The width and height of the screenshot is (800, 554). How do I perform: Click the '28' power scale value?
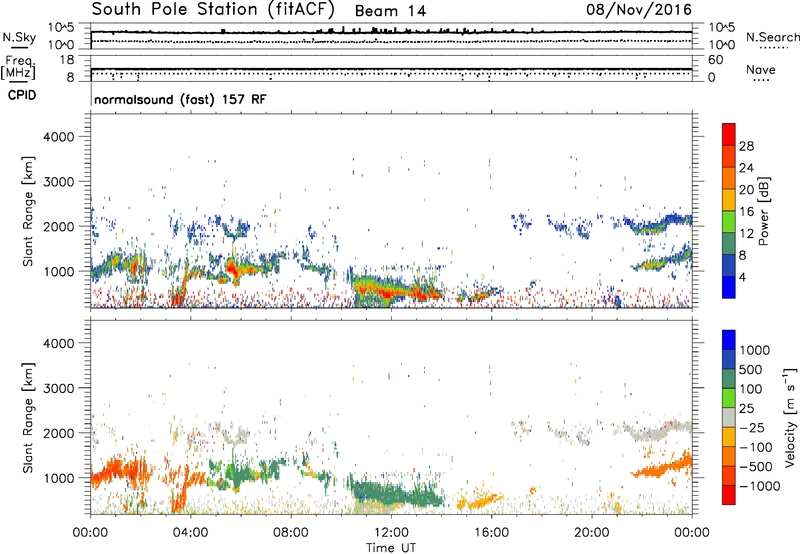[746, 146]
